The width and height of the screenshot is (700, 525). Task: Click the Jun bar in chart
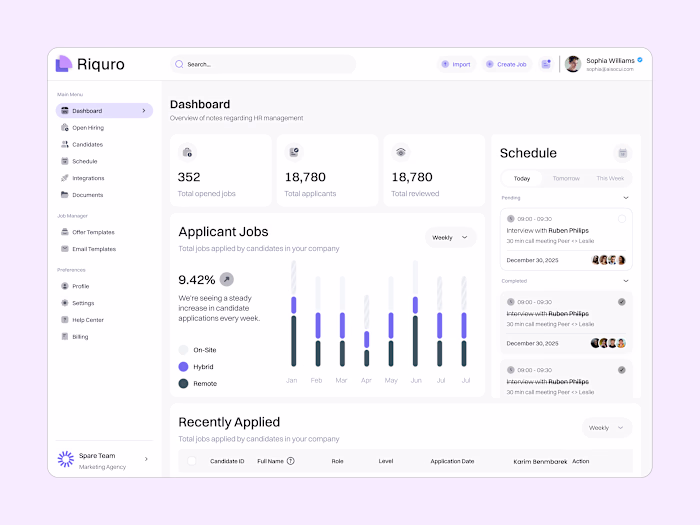[415, 314]
